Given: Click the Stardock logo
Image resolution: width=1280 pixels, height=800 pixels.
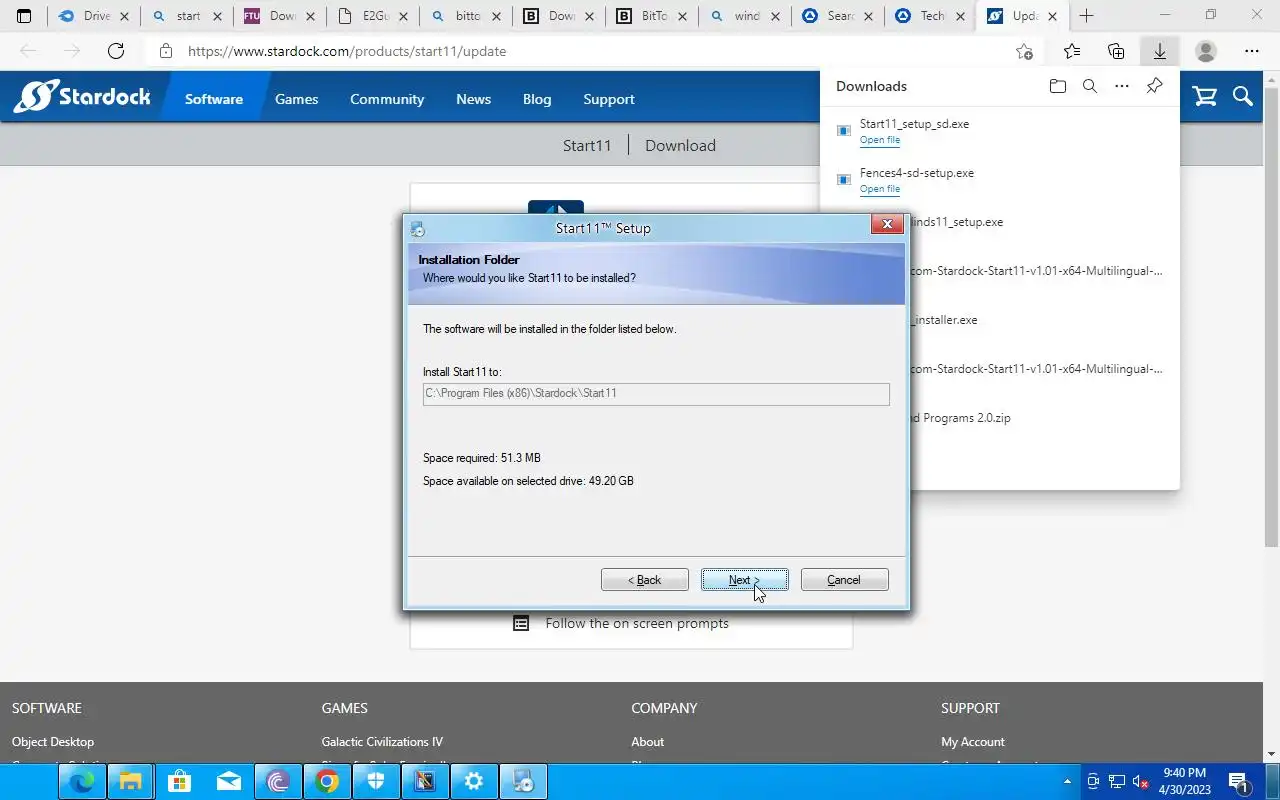Looking at the screenshot, I should click(x=82, y=97).
